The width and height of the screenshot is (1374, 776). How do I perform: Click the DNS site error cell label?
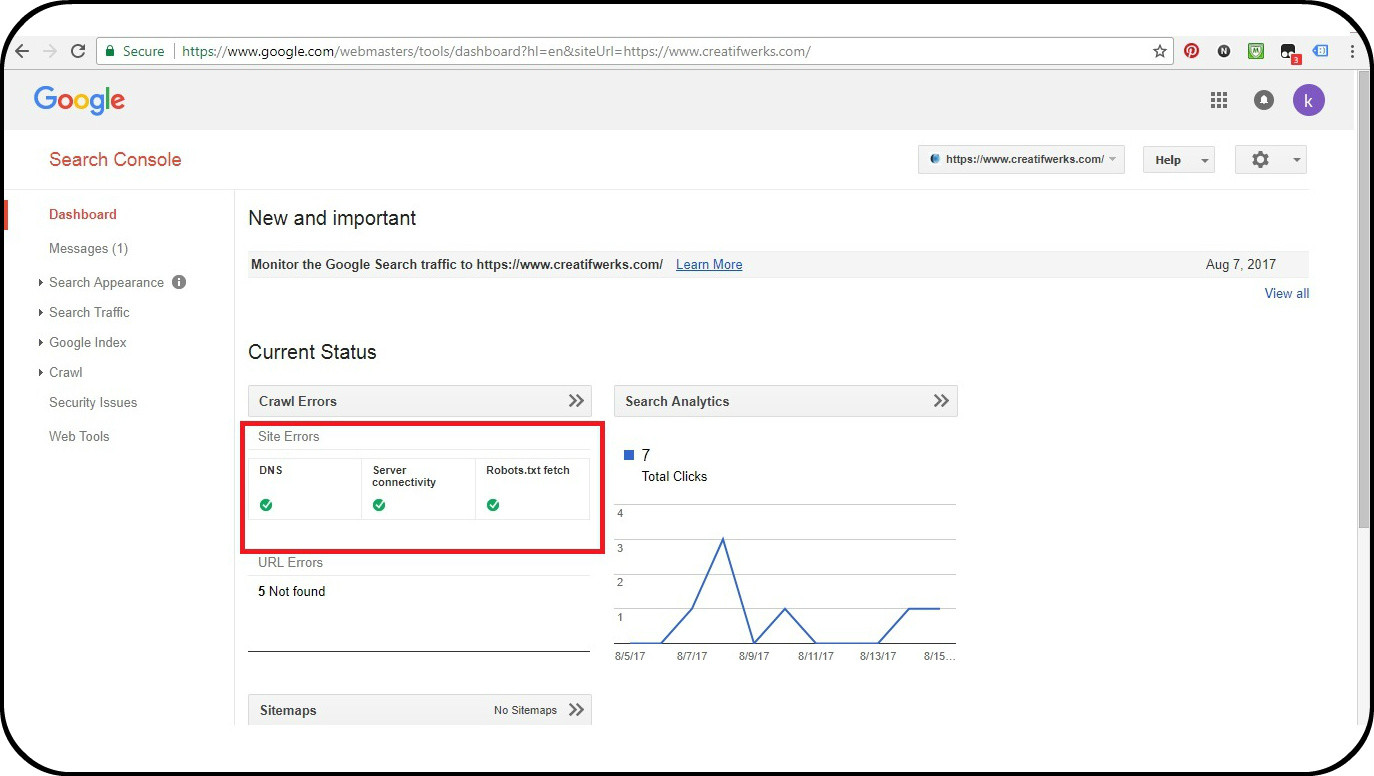(x=270, y=470)
